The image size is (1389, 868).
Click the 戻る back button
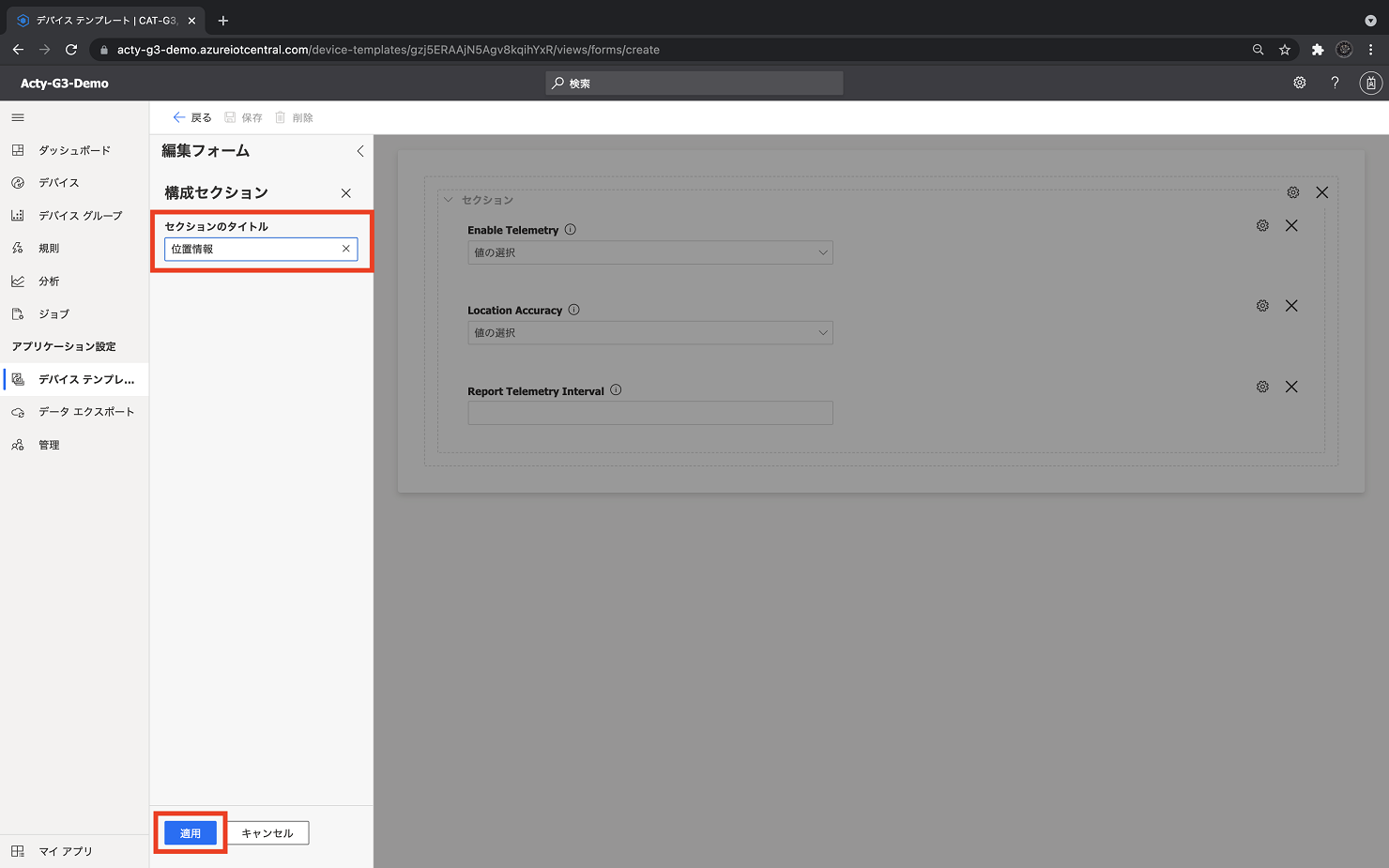coord(192,117)
